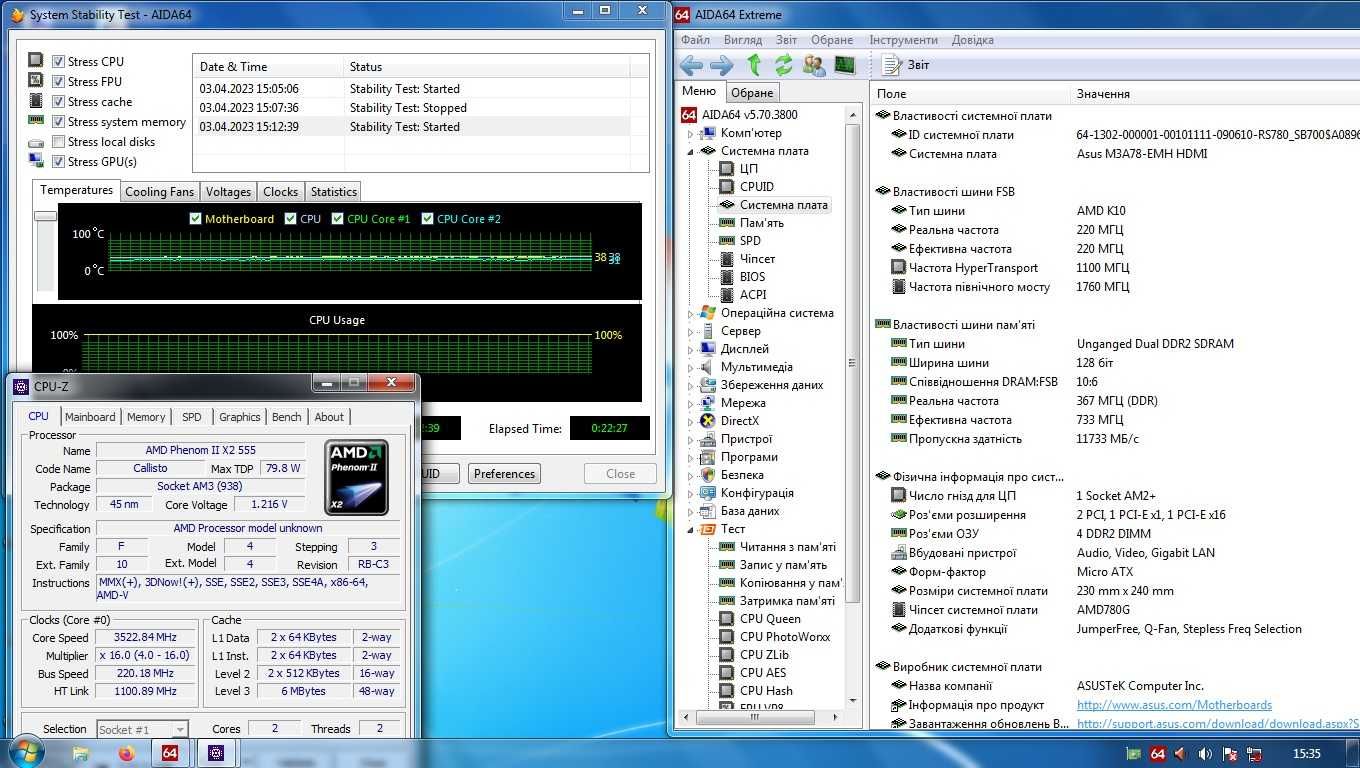Expand the Дисплей tree node

pyautogui.click(x=690, y=349)
